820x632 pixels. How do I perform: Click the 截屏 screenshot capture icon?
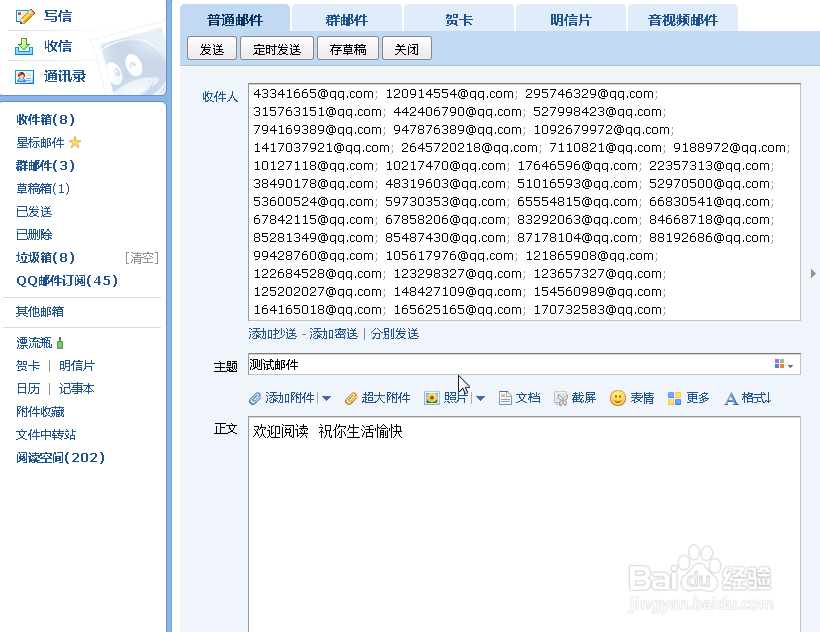click(562, 397)
